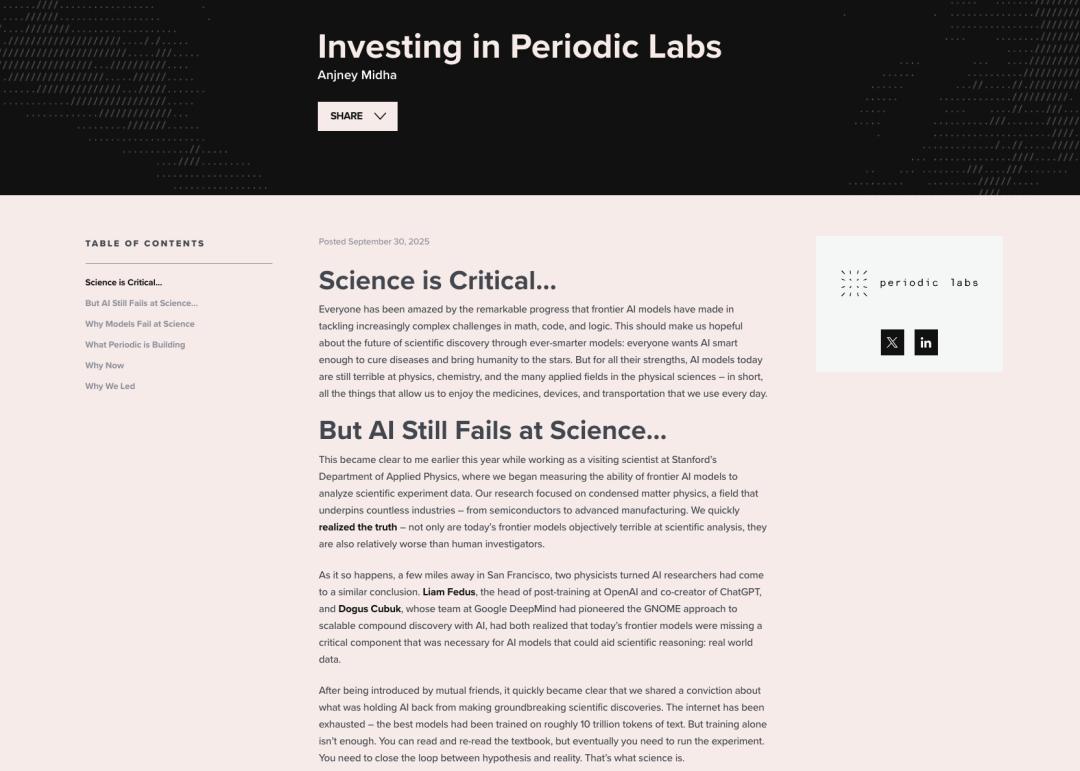Follow the Liam Fedus link
Viewport: 1080px width, 771px height.
(449, 592)
